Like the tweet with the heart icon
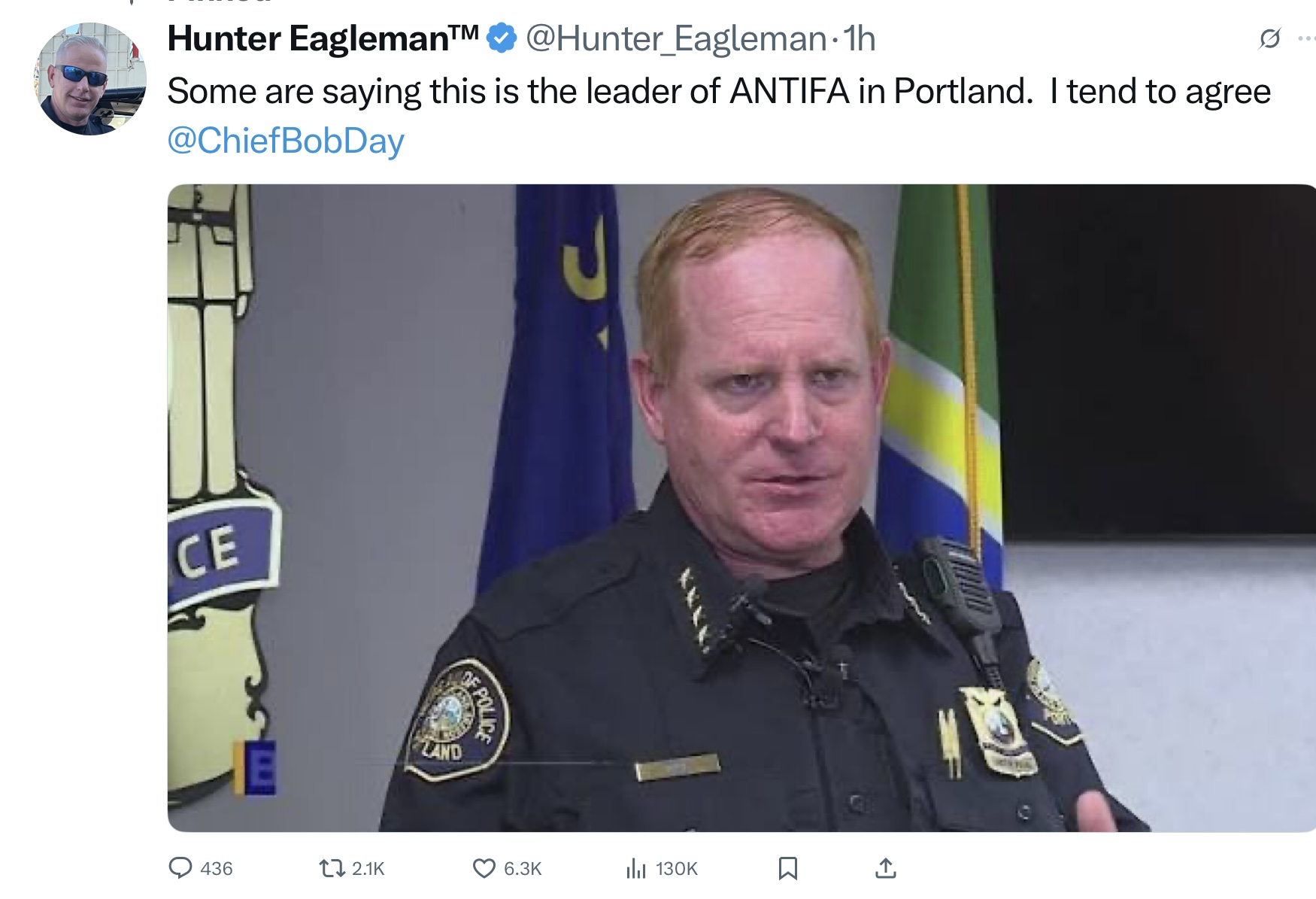 (x=484, y=868)
